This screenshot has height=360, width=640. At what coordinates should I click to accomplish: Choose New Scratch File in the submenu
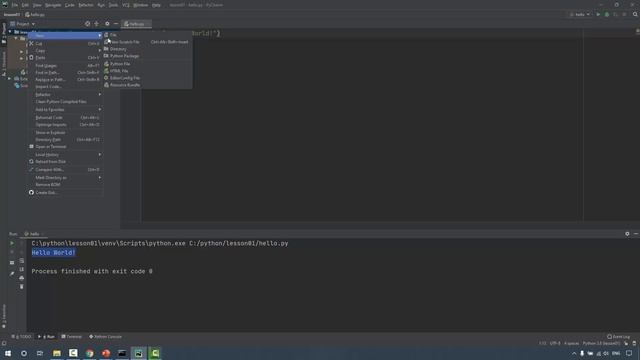(147, 42)
